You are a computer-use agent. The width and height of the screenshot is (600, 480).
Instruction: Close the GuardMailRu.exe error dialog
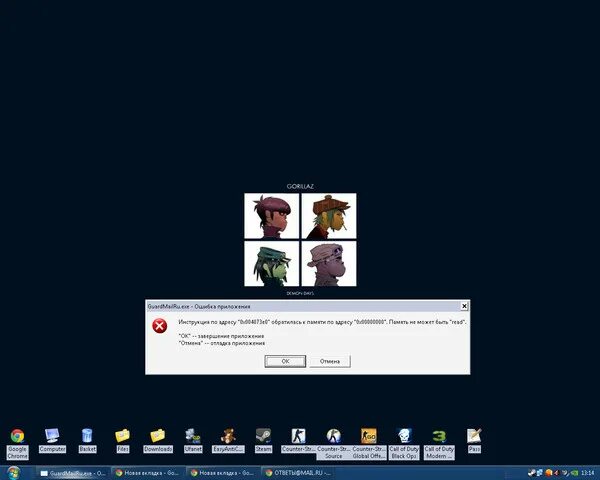click(464, 306)
